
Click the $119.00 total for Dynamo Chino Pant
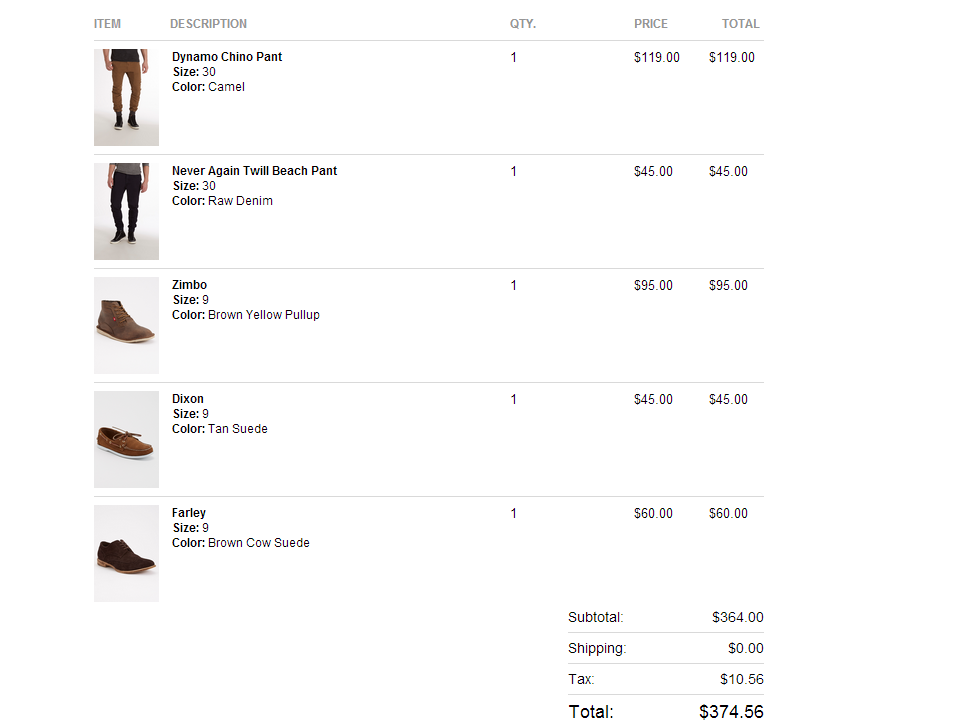point(732,57)
